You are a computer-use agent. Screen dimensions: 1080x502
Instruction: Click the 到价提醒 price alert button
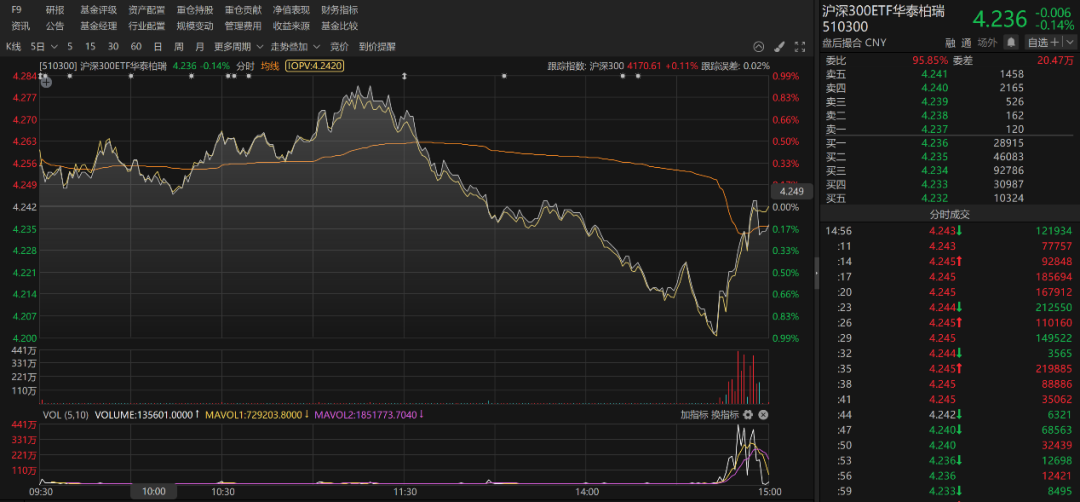(x=377, y=47)
